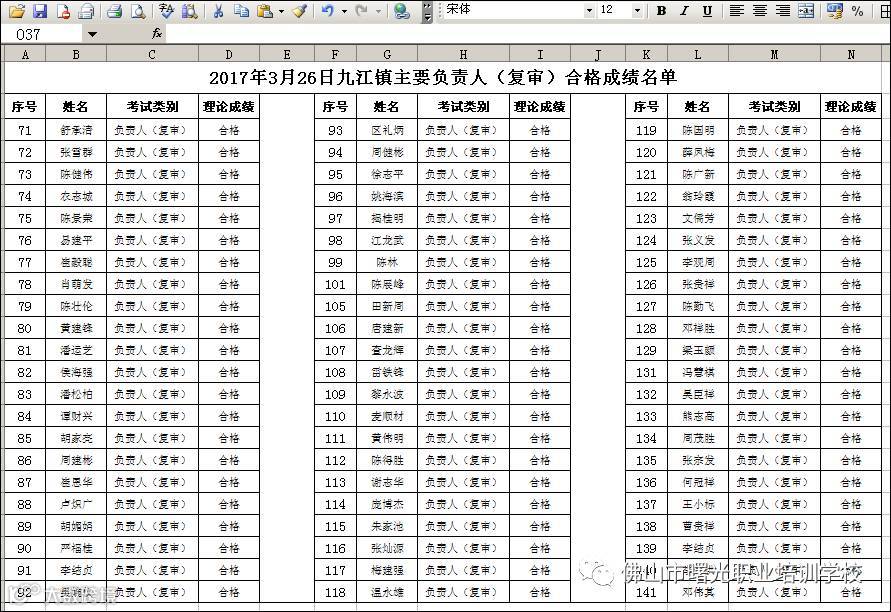The height and width of the screenshot is (612, 891).
Task: Apply percent style formatting
Action: [x=857, y=10]
